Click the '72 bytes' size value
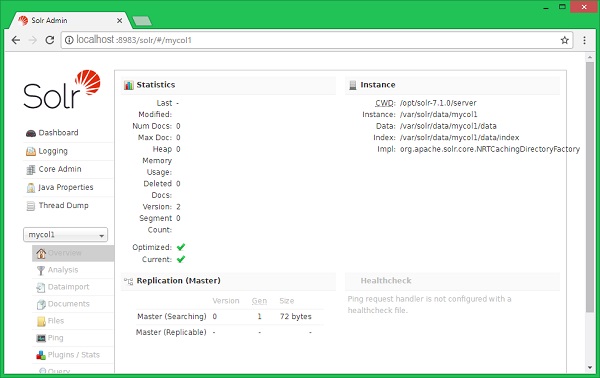 pos(296,316)
